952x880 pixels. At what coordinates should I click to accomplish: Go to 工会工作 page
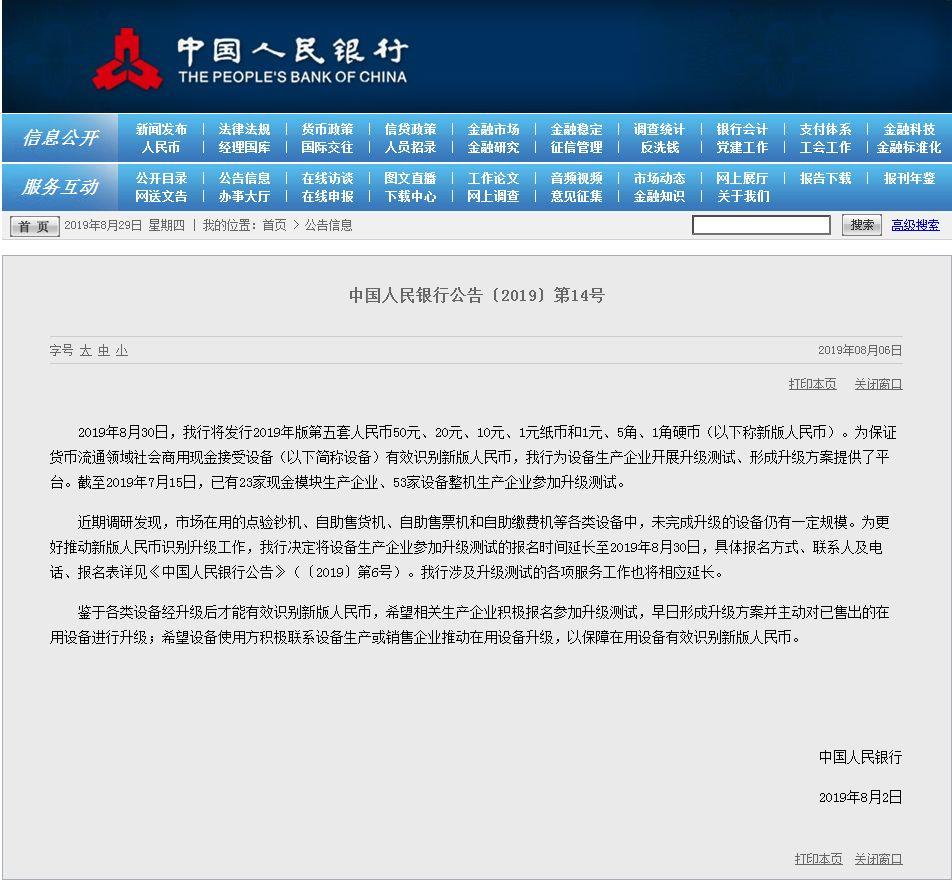[x=825, y=148]
